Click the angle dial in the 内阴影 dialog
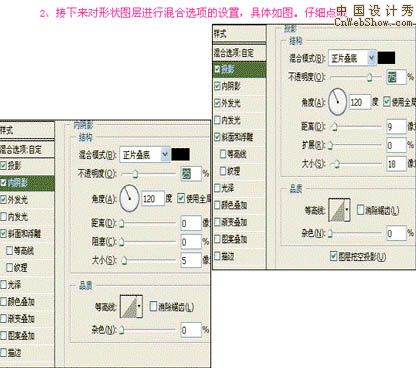 coord(129,198)
